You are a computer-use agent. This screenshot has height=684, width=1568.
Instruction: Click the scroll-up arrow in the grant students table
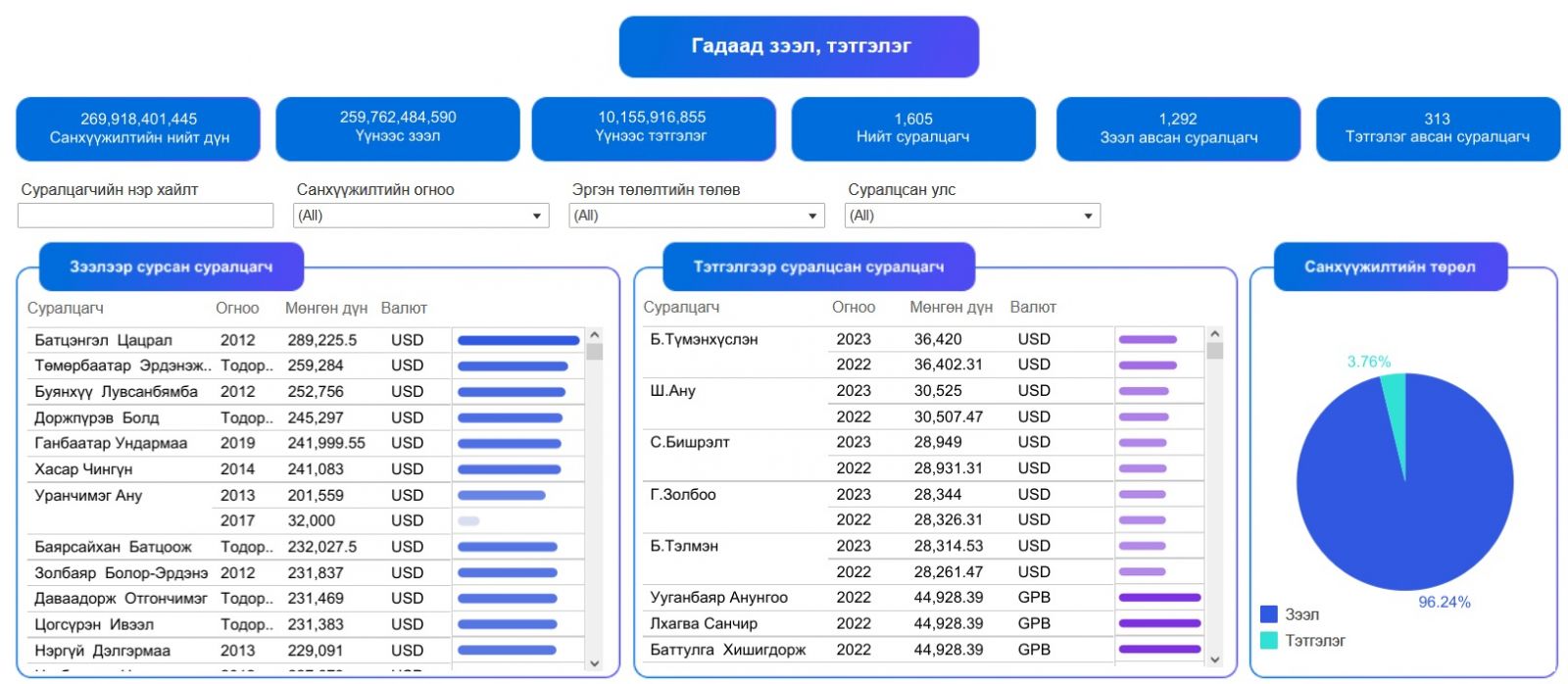[1215, 335]
